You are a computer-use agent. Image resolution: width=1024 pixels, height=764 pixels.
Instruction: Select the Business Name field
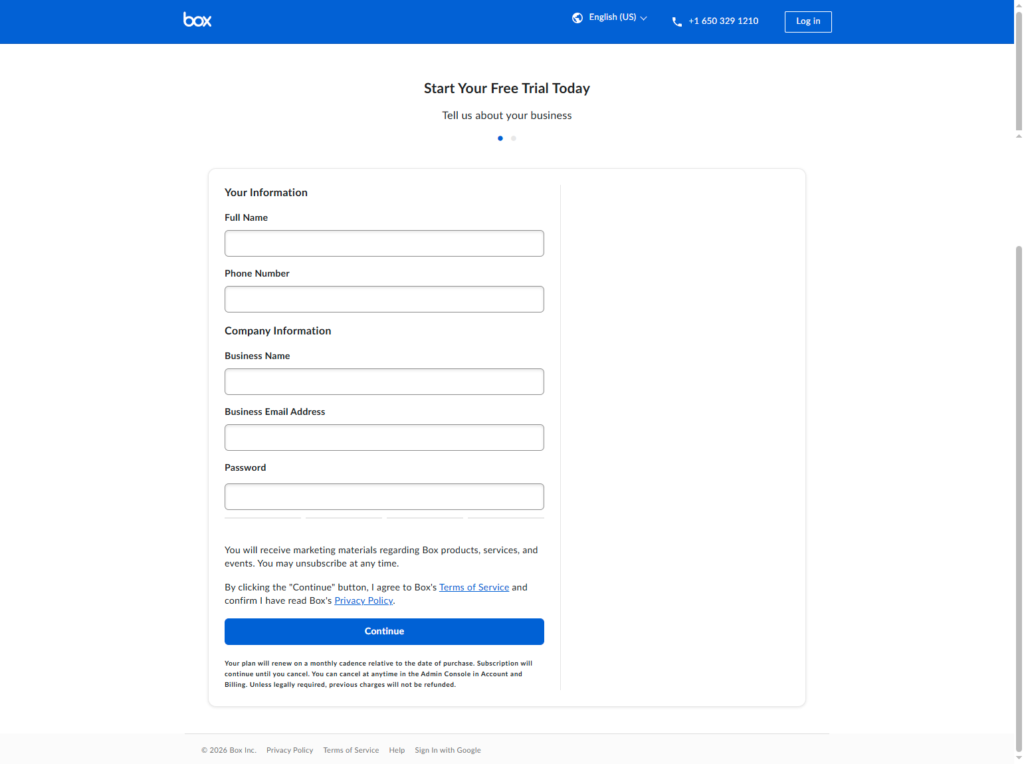pyautogui.click(x=384, y=381)
